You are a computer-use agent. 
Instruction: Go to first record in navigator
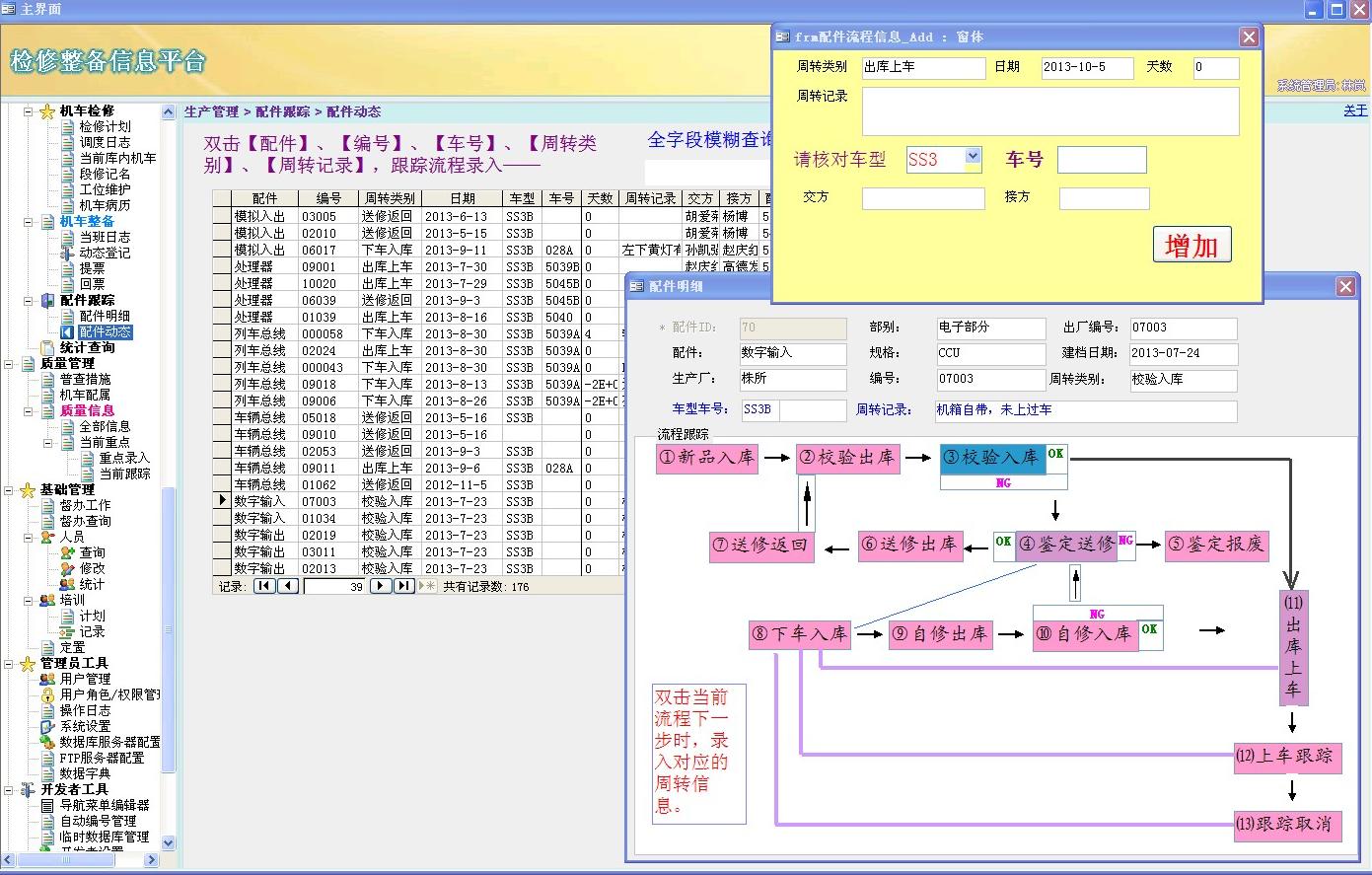[264, 586]
